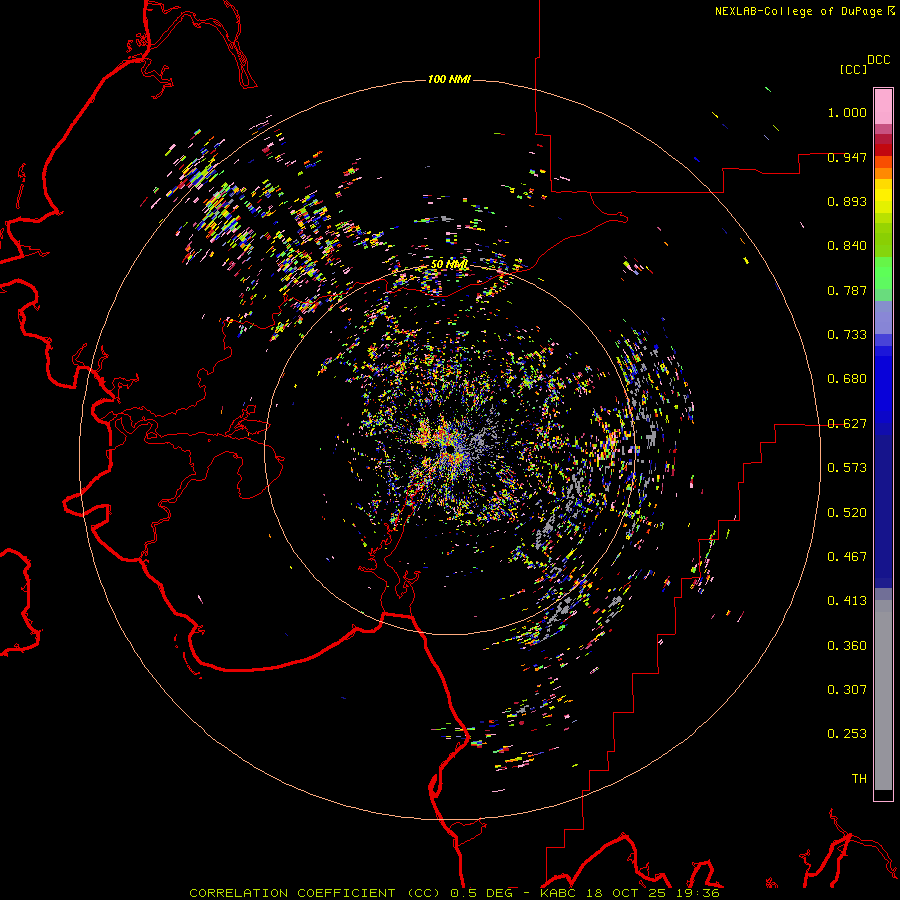Click the 0.733 legend value
900x900 pixels.
tap(847, 335)
